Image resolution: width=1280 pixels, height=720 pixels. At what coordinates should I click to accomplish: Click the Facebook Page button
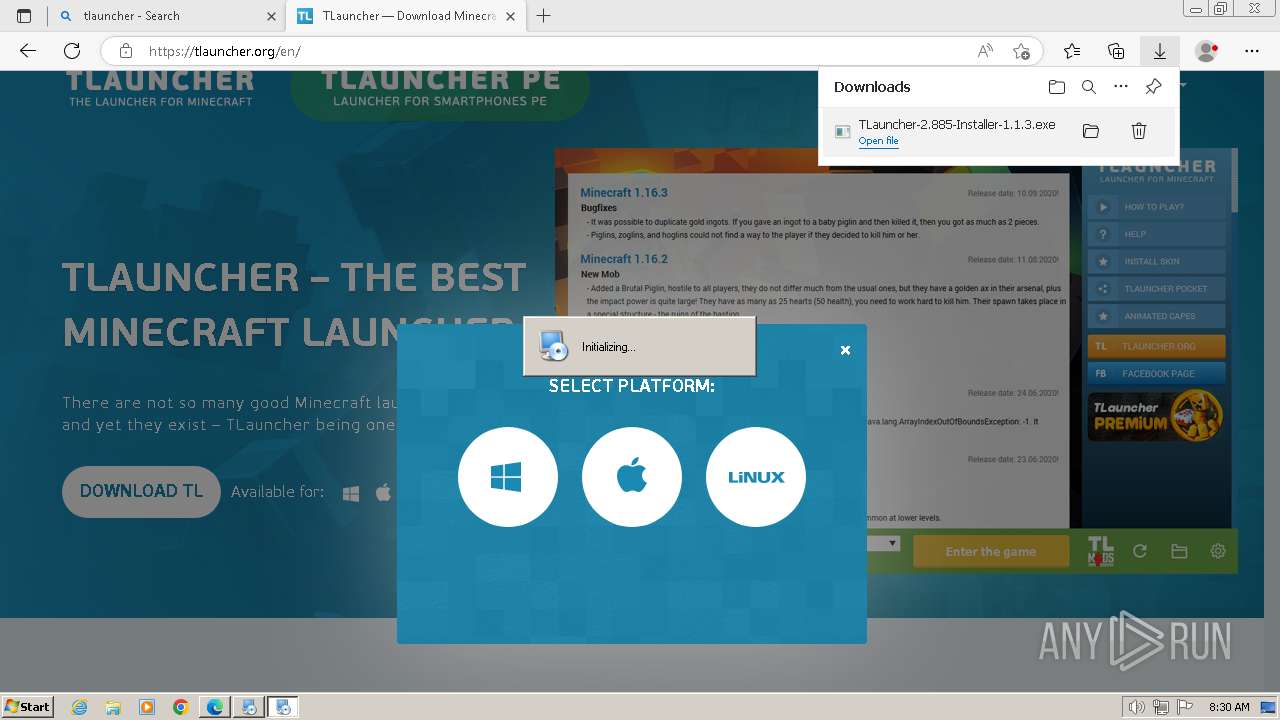pyautogui.click(x=1156, y=373)
